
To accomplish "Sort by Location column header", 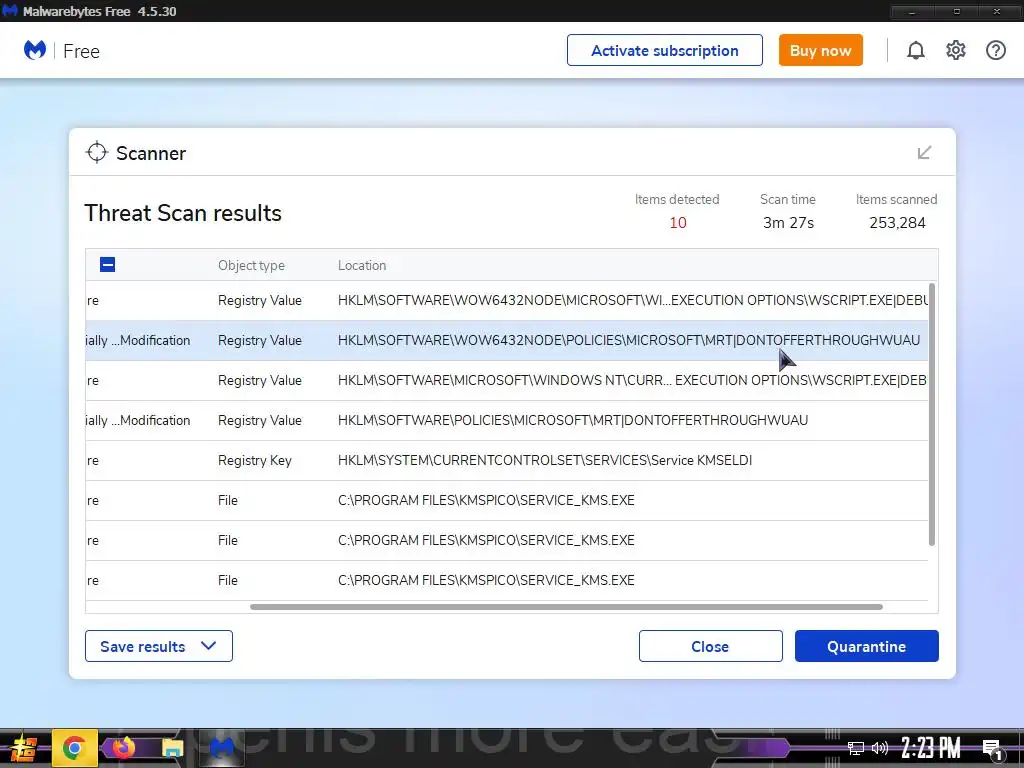I will coord(362,265).
